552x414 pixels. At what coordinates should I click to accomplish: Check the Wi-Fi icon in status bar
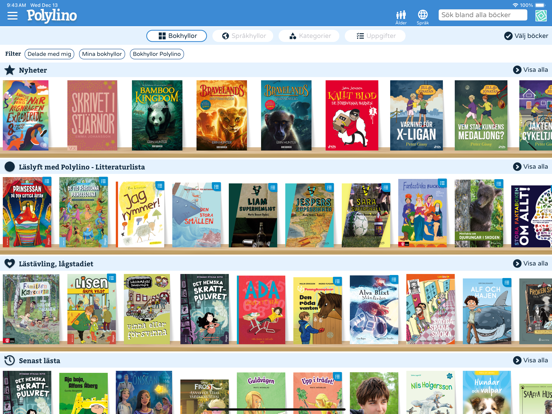click(x=515, y=5)
